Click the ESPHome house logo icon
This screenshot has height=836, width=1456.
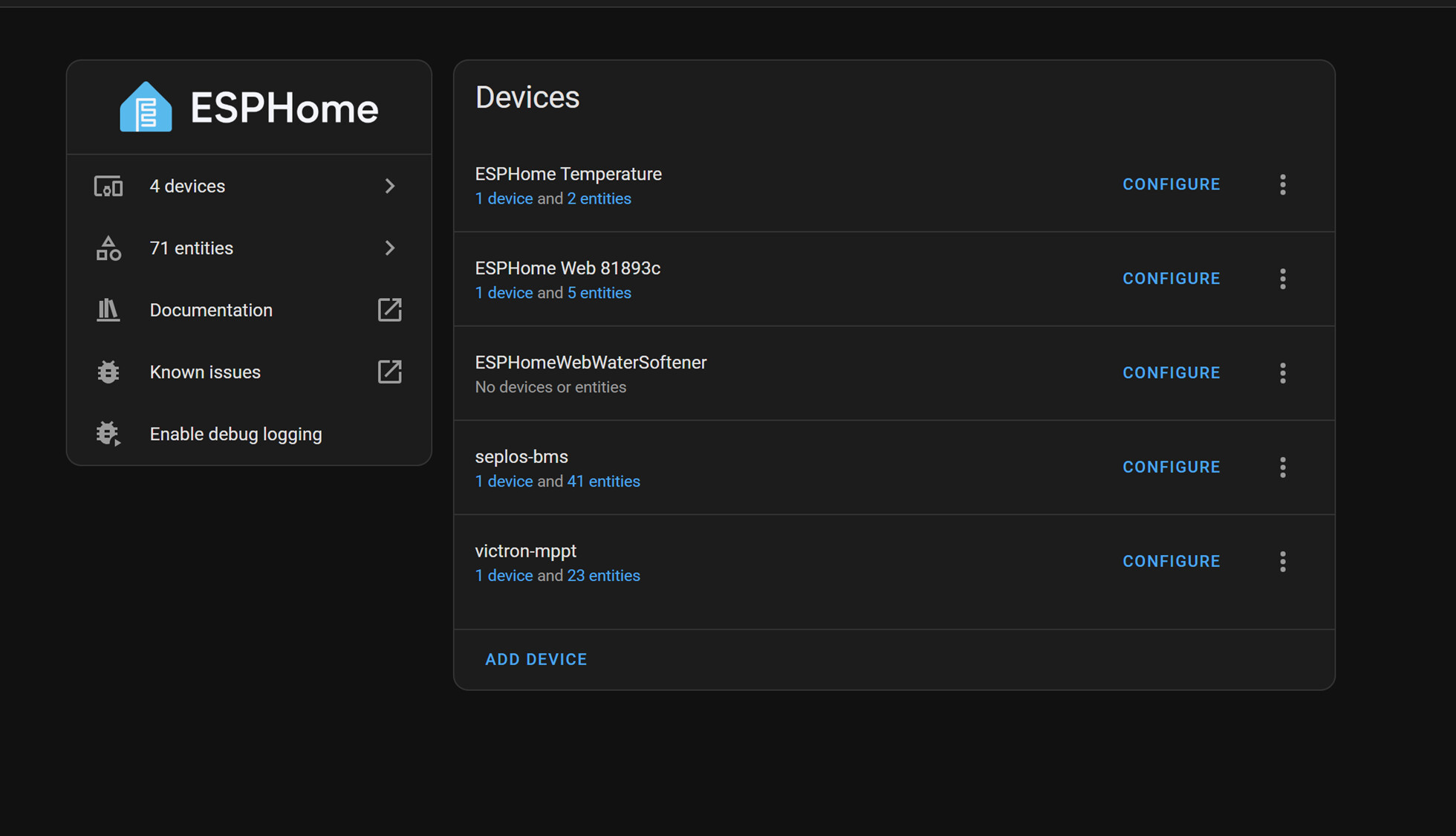[x=146, y=107]
